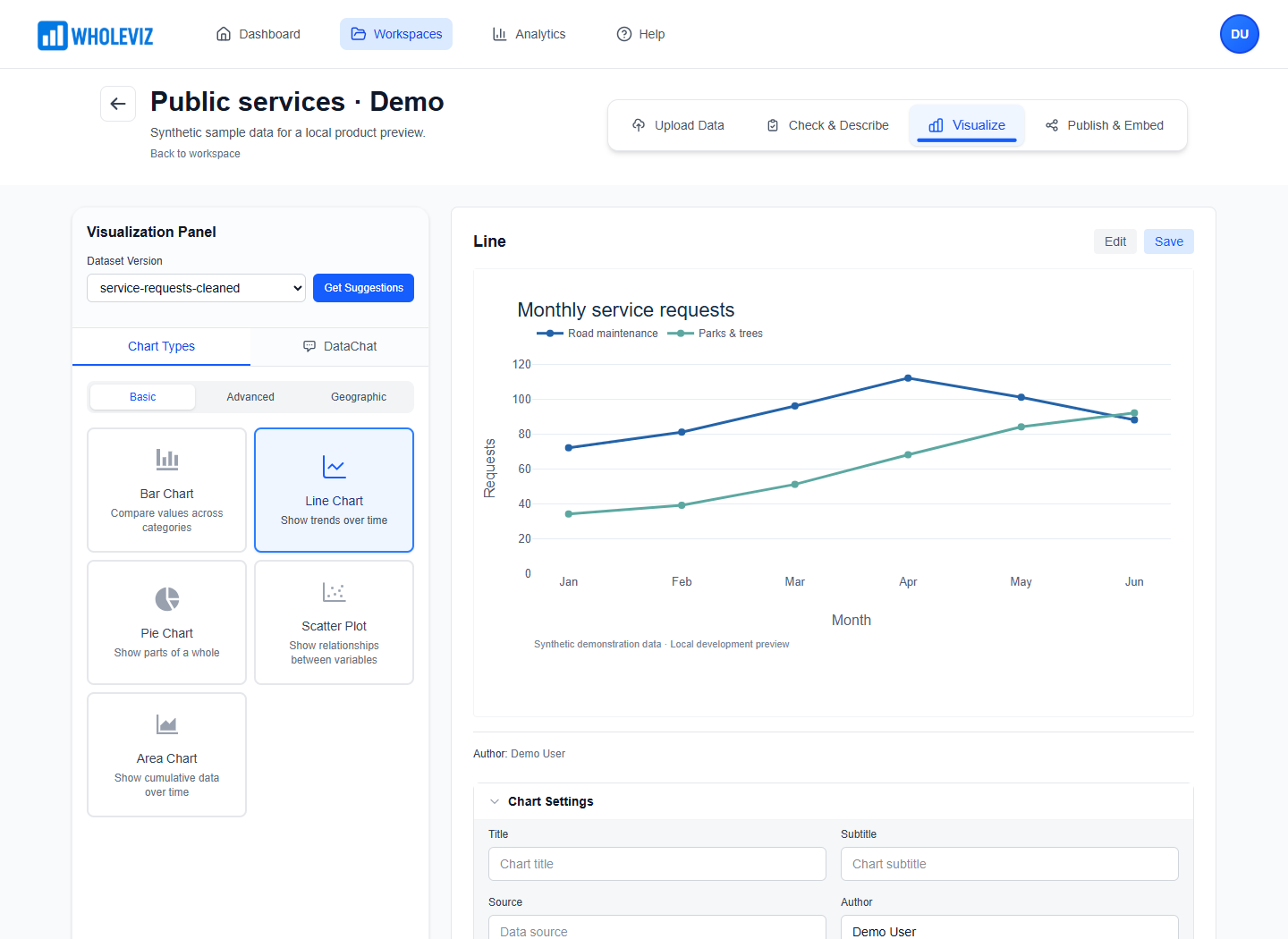Click the 'Author: Demo User' caption
The width and height of the screenshot is (1288, 939).
[x=520, y=754]
